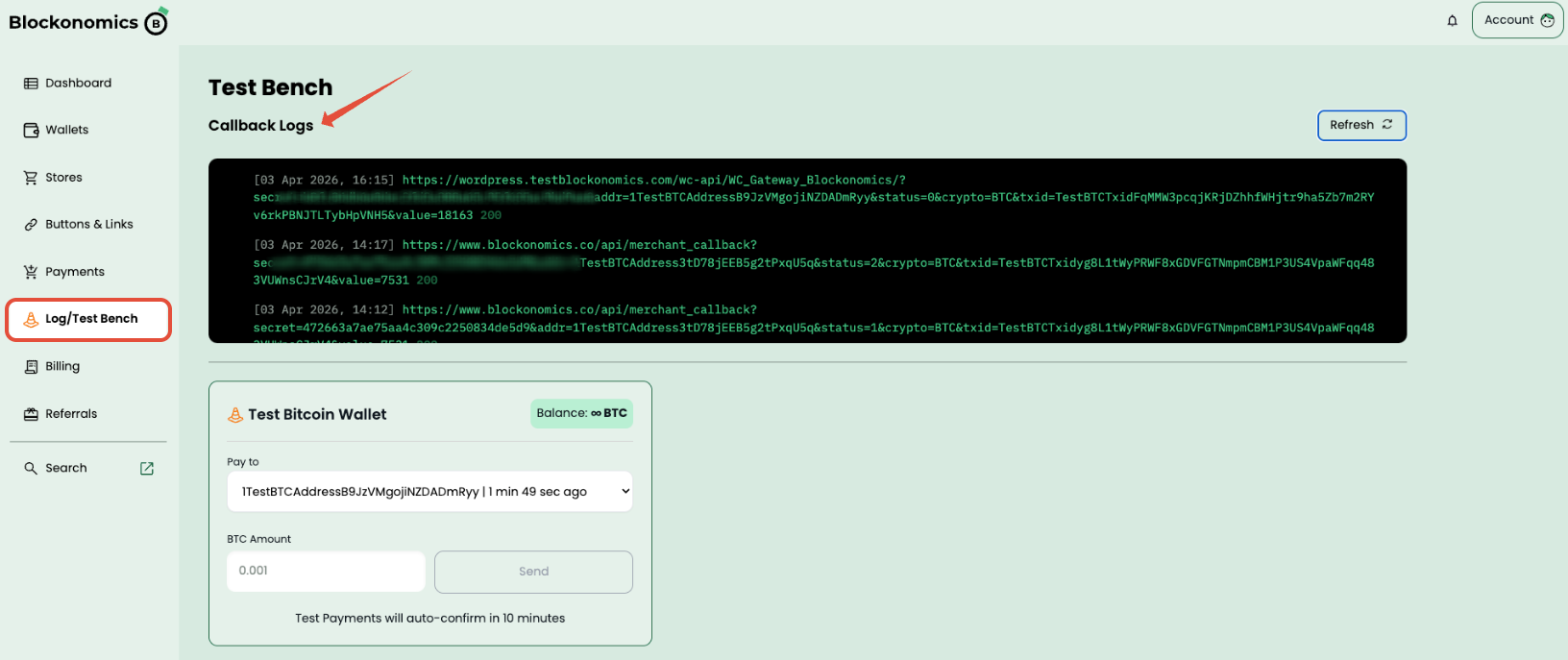The image size is (1568, 660).
Task: Open the Referrals page
Action: point(71,414)
